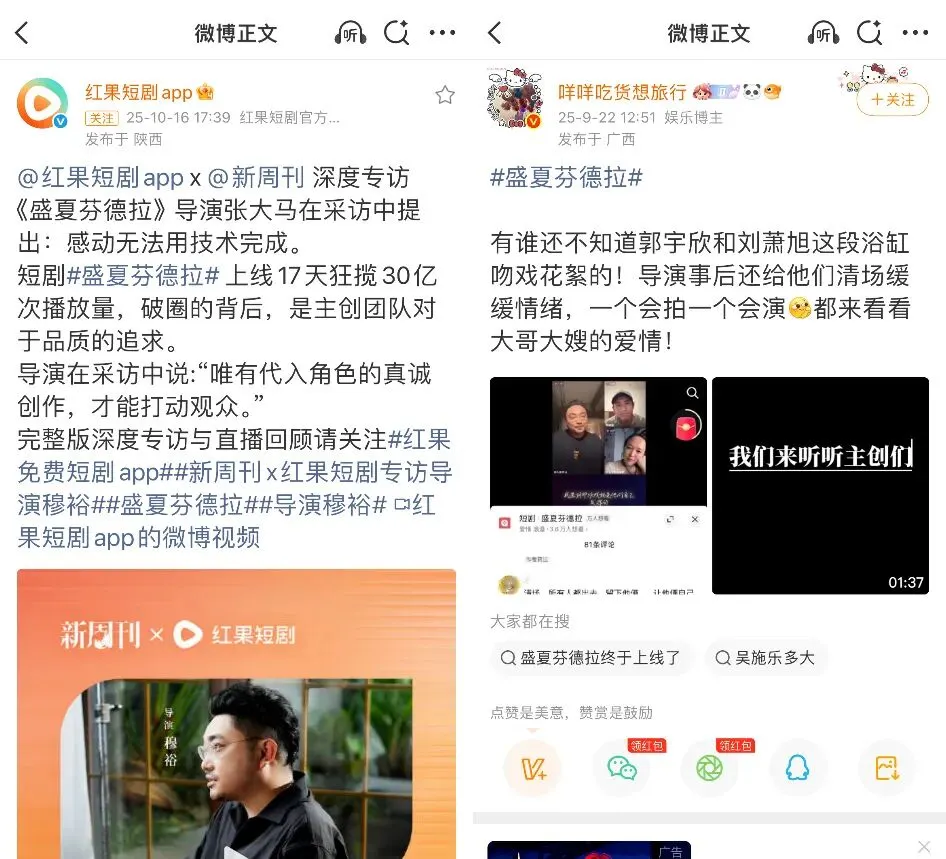This screenshot has width=946, height=859.
Task: Tap the 关注 tag under 红果短剧app
Action: pos(102,118)
